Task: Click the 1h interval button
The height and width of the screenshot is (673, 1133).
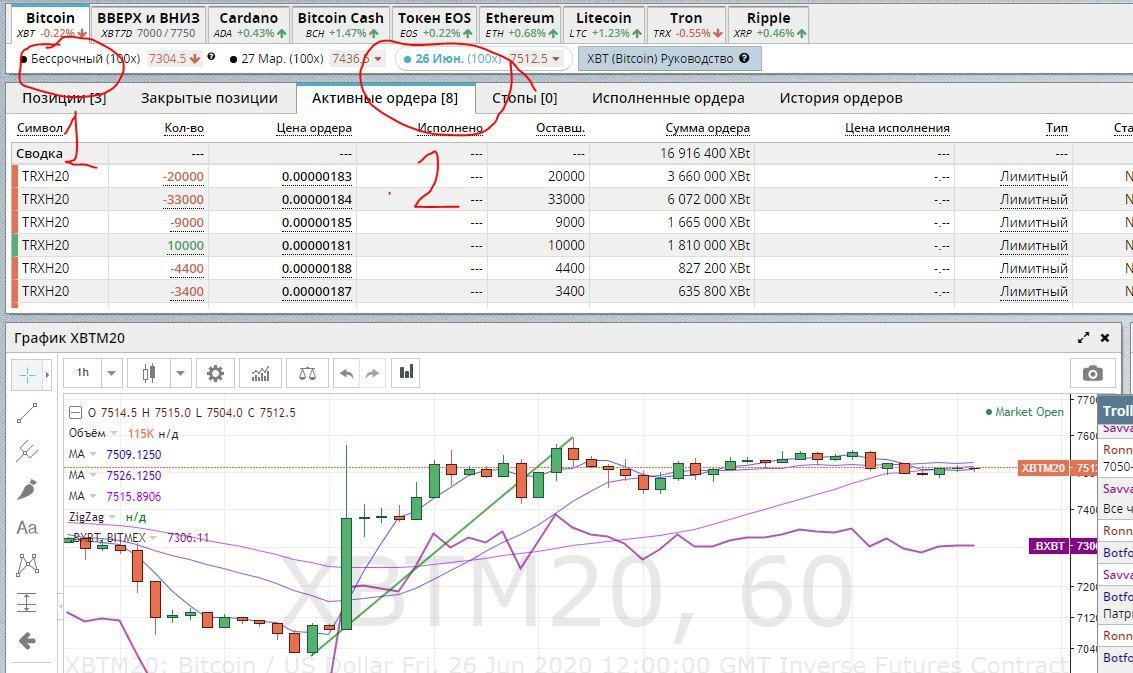Action: pyautogui.click(x=83, y=373)
